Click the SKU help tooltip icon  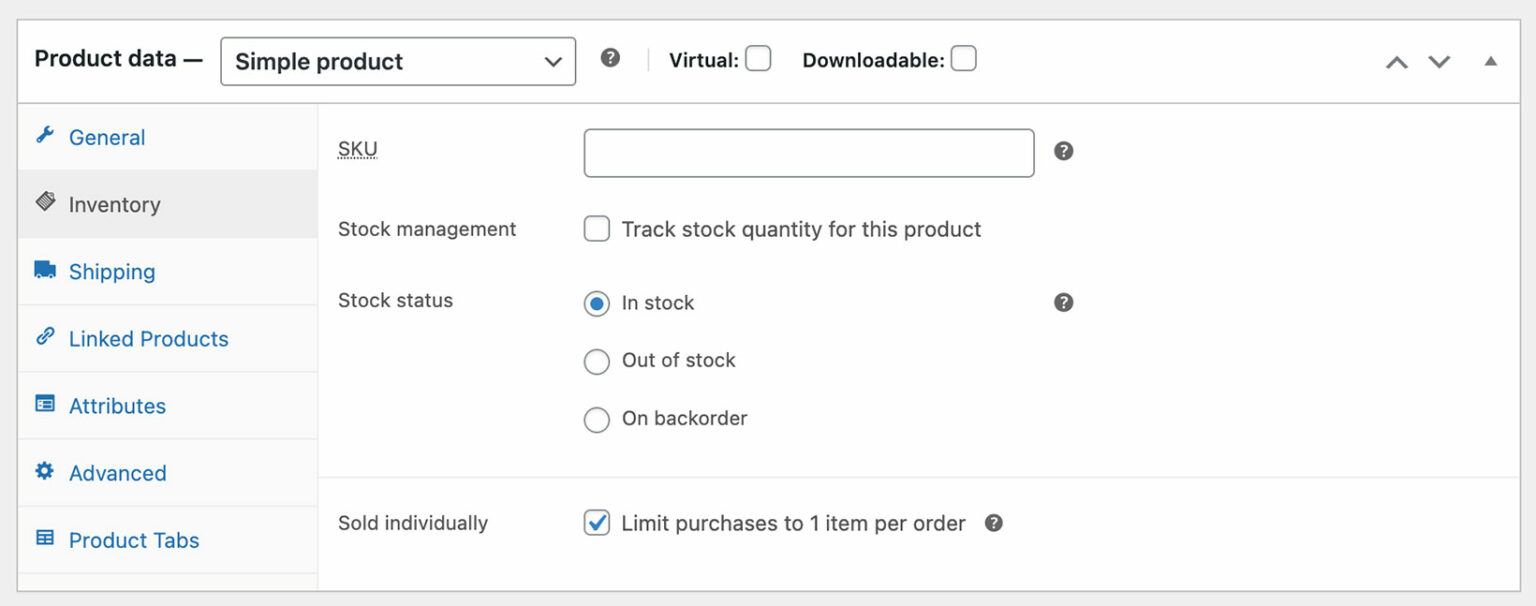click(x=1064, y=151)
